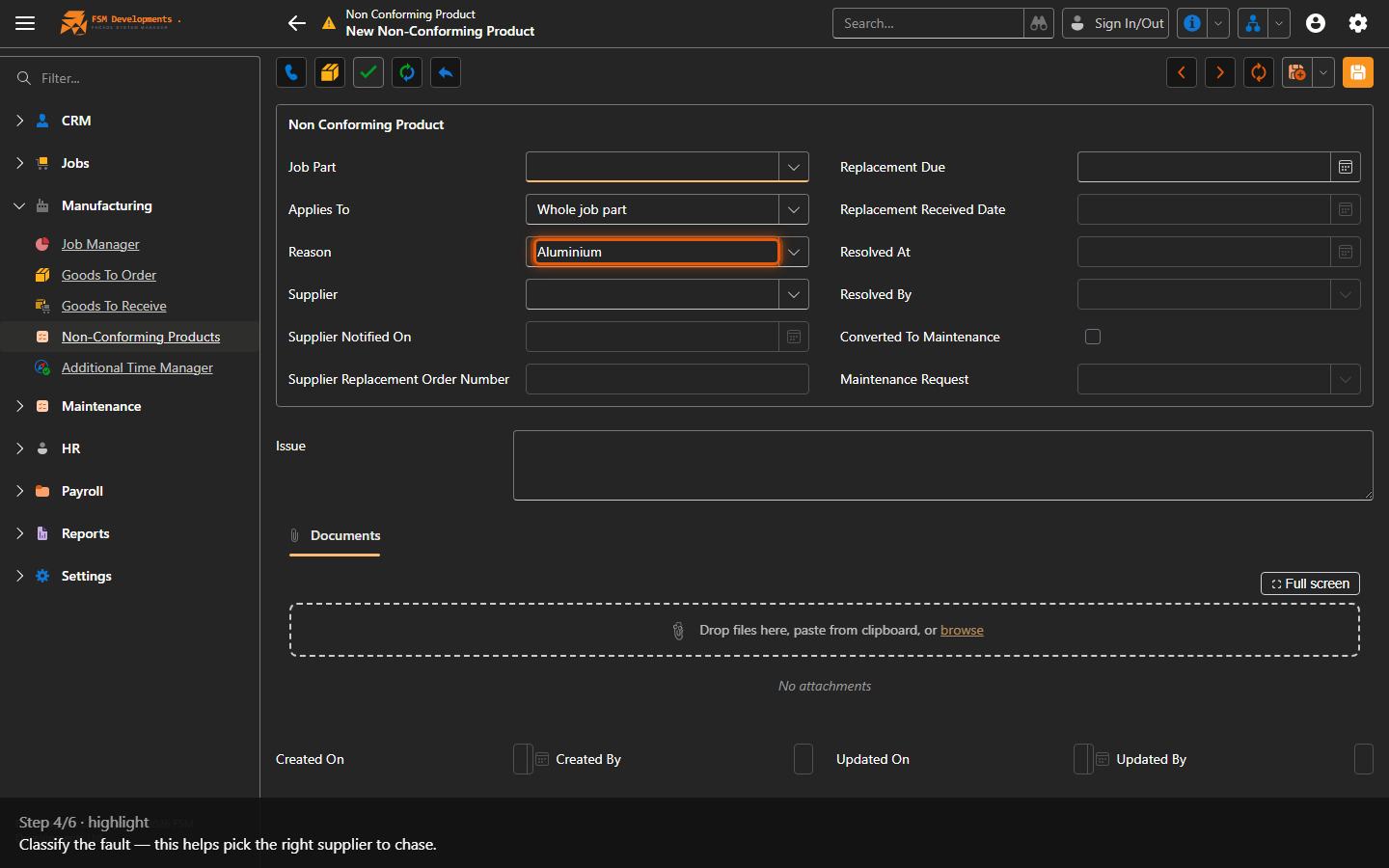Viewport: 1389px width, 868px height.
Task: Open the Reason dropdown arrow
Action: 794,252
